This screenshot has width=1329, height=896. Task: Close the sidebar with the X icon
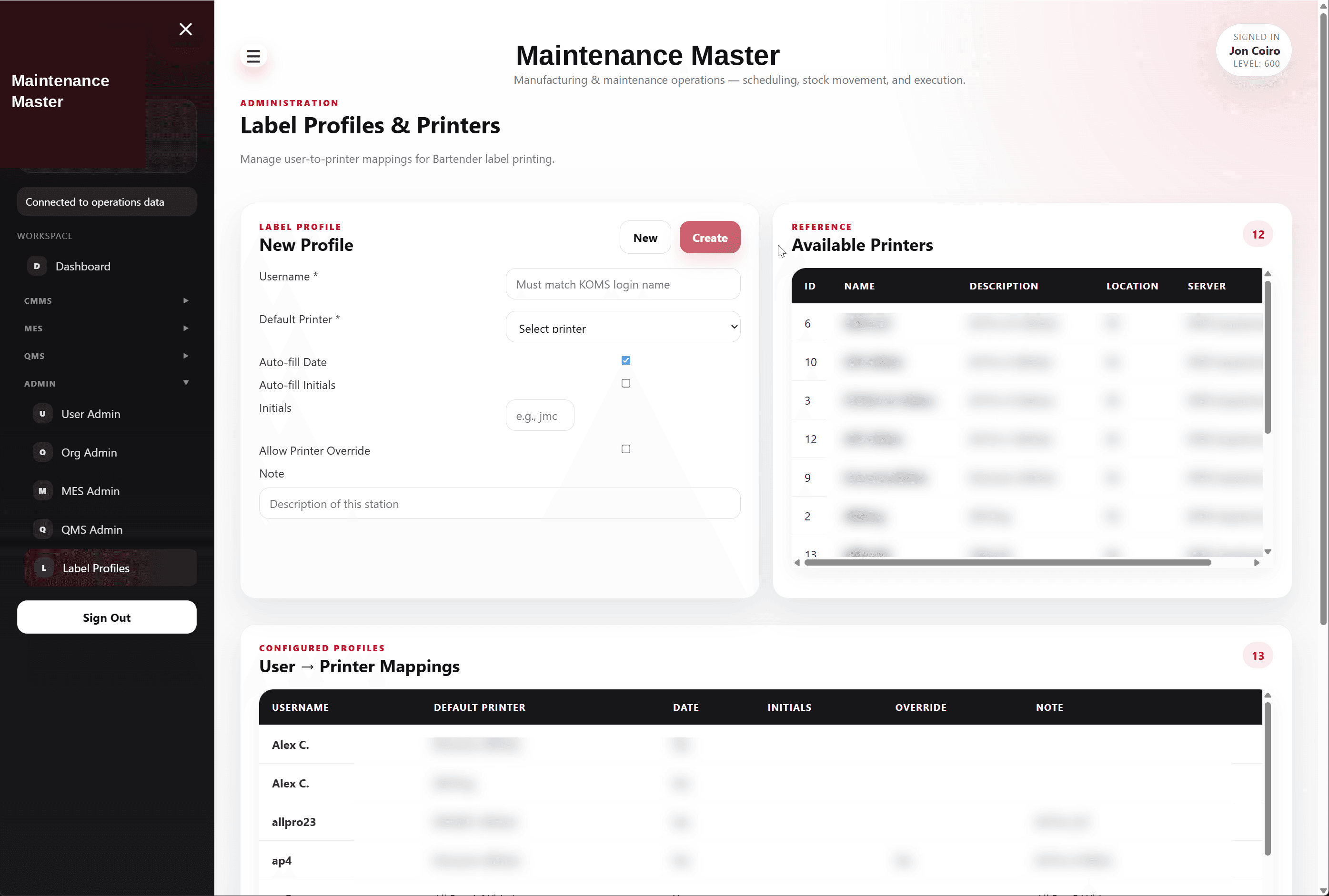pyautogui.click(x=186, y=29)
